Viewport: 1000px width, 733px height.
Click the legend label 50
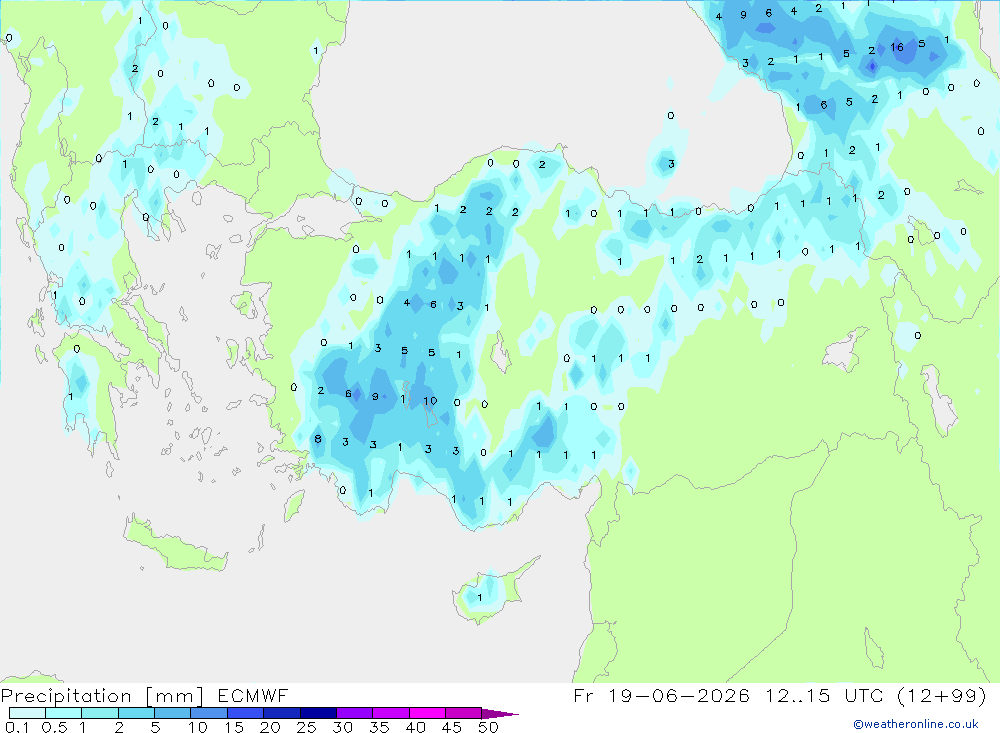tap(489, 727)
